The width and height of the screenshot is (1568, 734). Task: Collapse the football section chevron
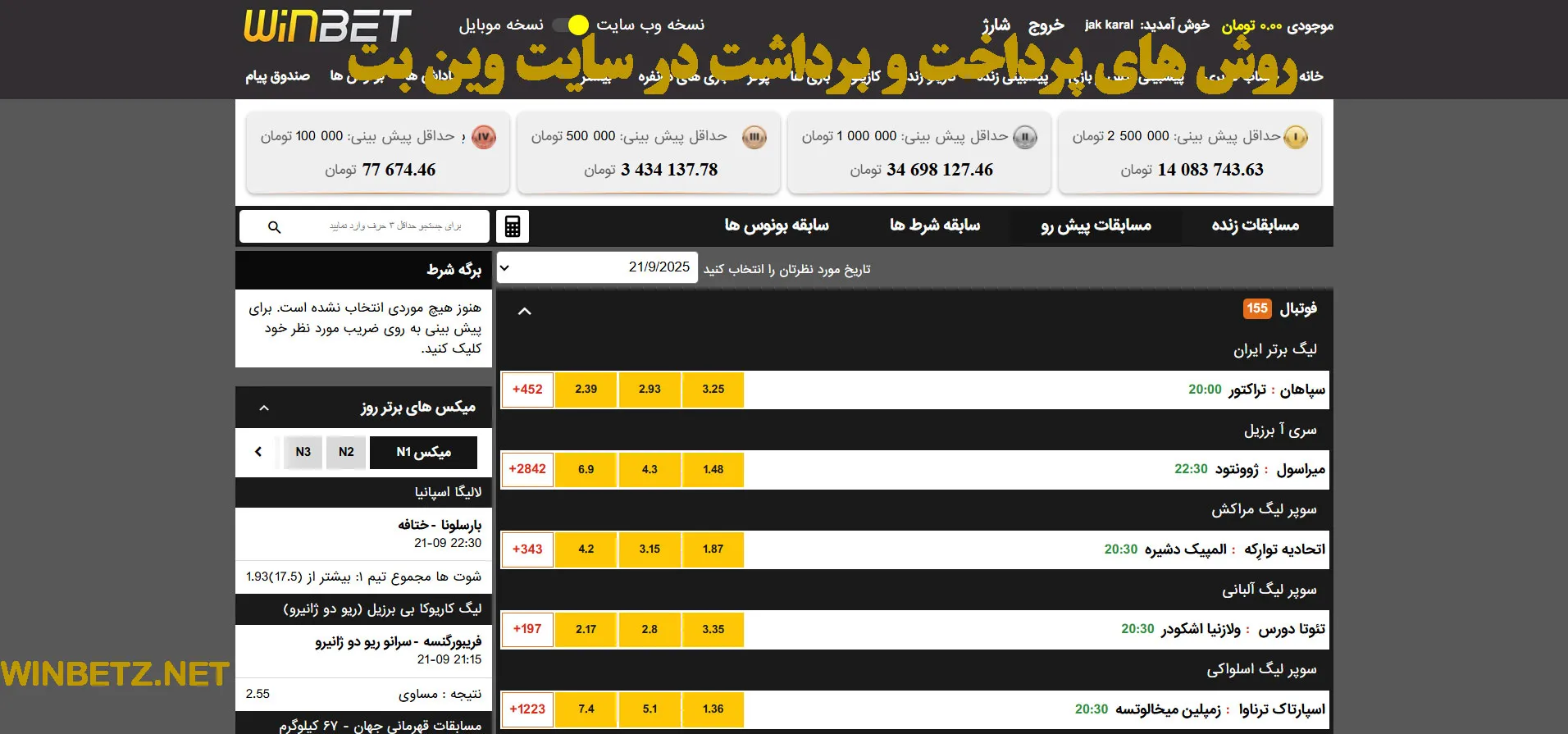point(525,311)
